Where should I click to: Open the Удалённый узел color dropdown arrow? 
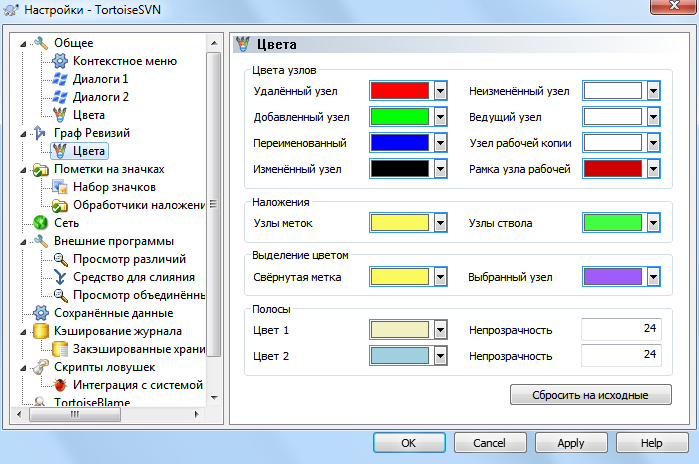point(440,91)
